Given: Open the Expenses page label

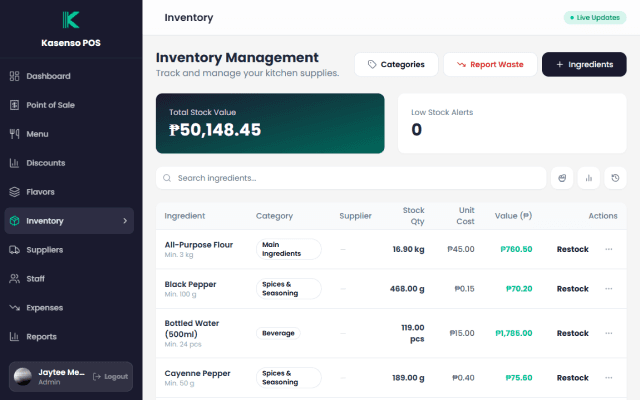Looking at the screenshot, I should pyautogui.click(x=44, y=308).
